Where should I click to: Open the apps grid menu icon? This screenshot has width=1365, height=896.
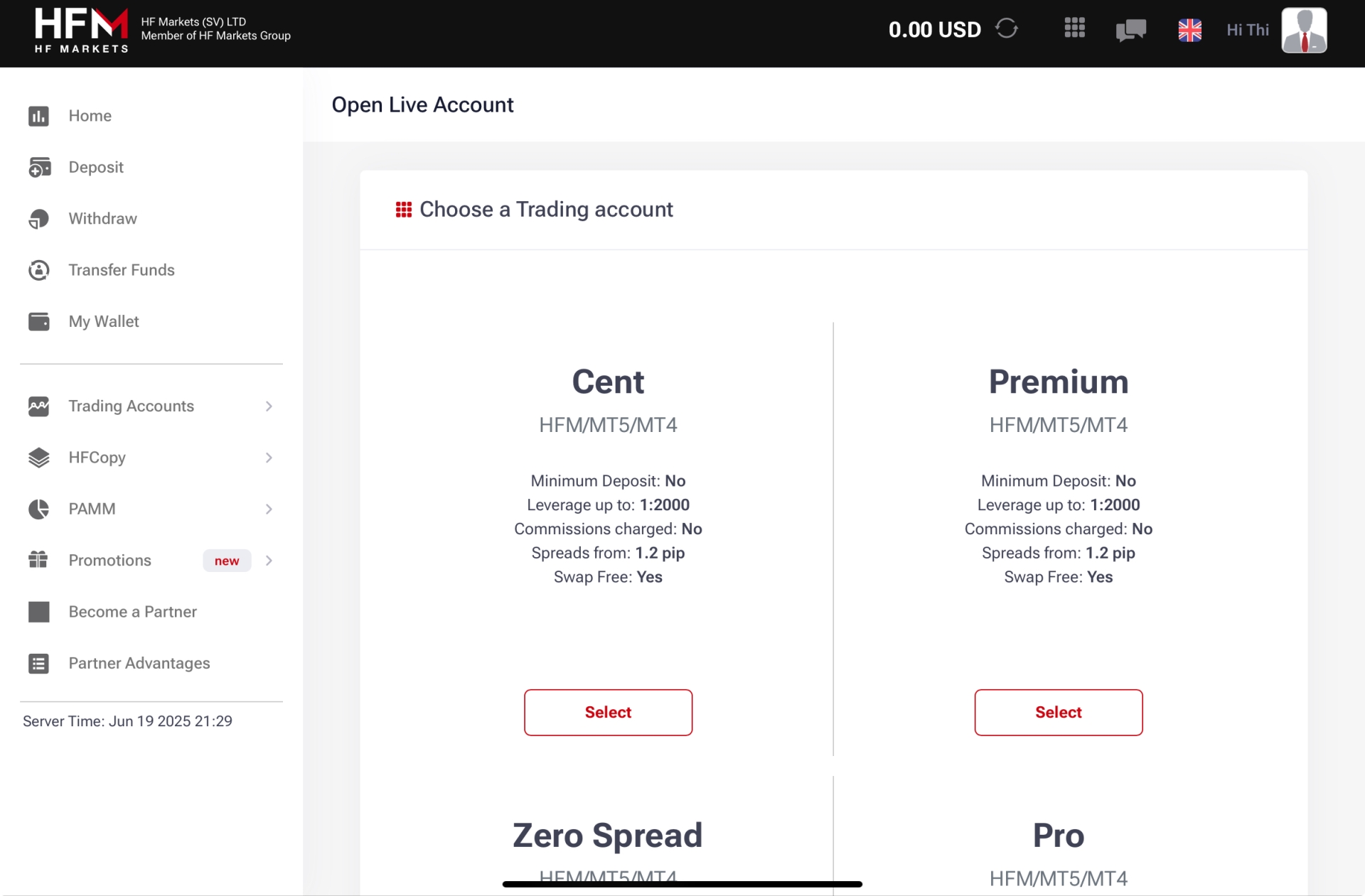point(1074,28)
